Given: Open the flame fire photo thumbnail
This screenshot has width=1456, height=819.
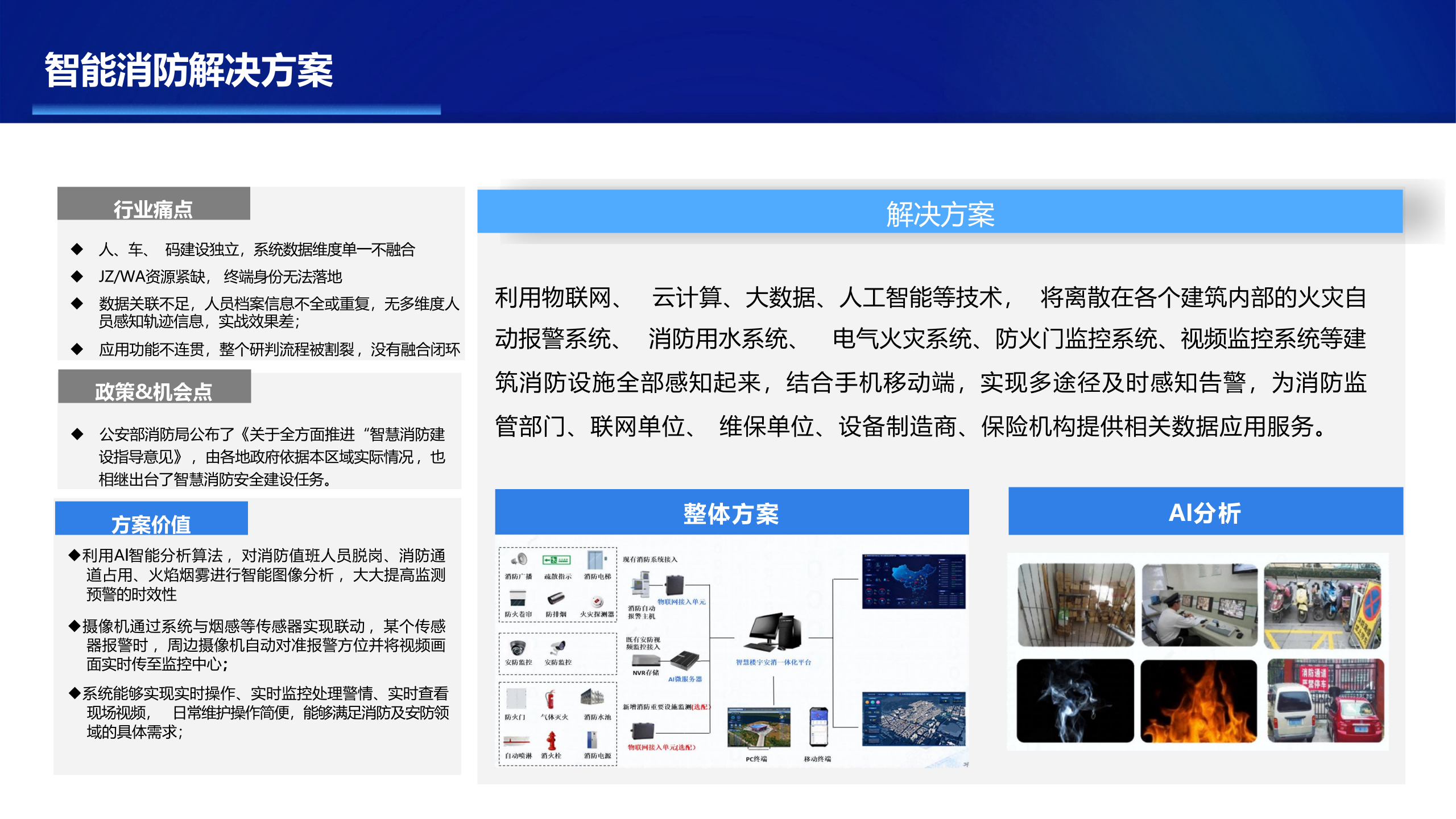Looking at the screenshot, I should 1199,701.
